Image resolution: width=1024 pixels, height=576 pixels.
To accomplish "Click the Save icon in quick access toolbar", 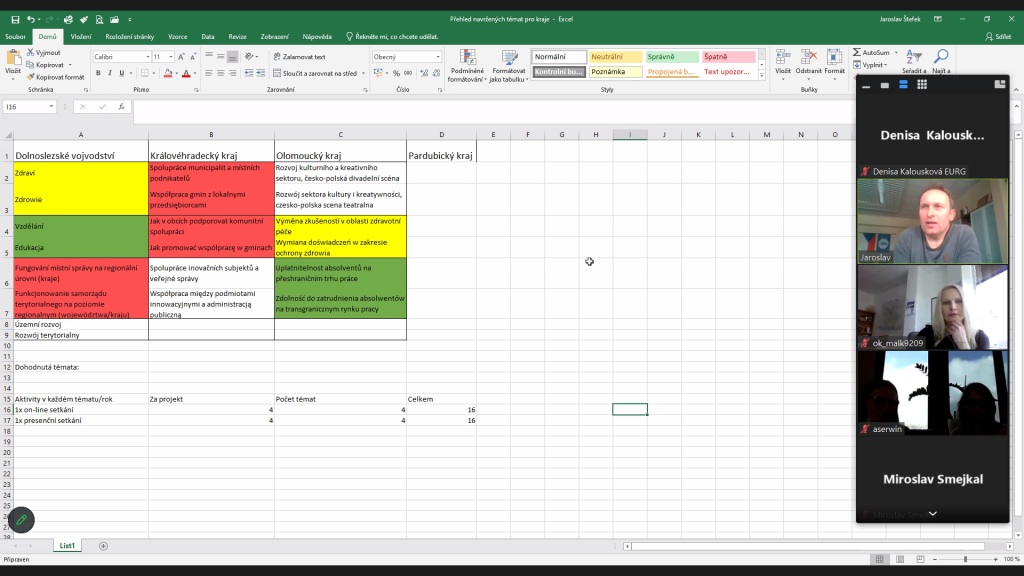I will click(15, 20).
